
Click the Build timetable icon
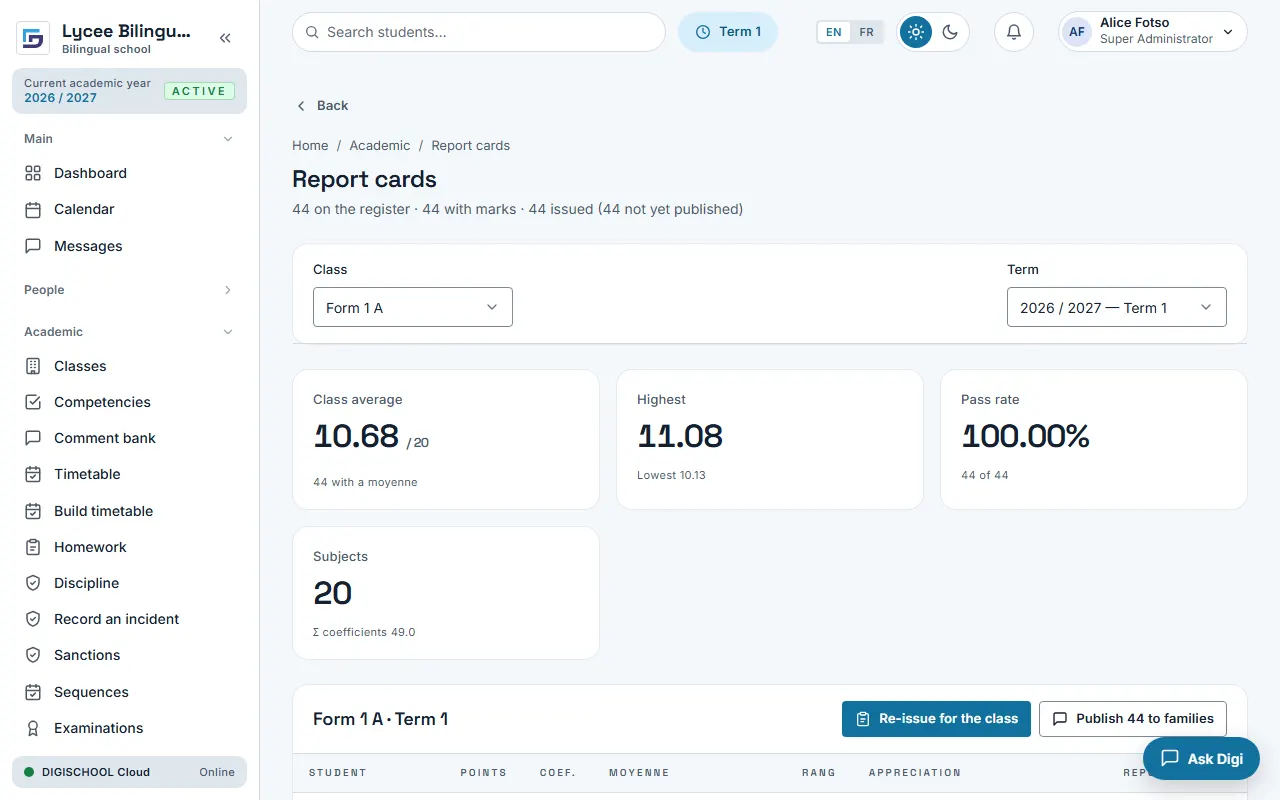(x=33, y=511)
